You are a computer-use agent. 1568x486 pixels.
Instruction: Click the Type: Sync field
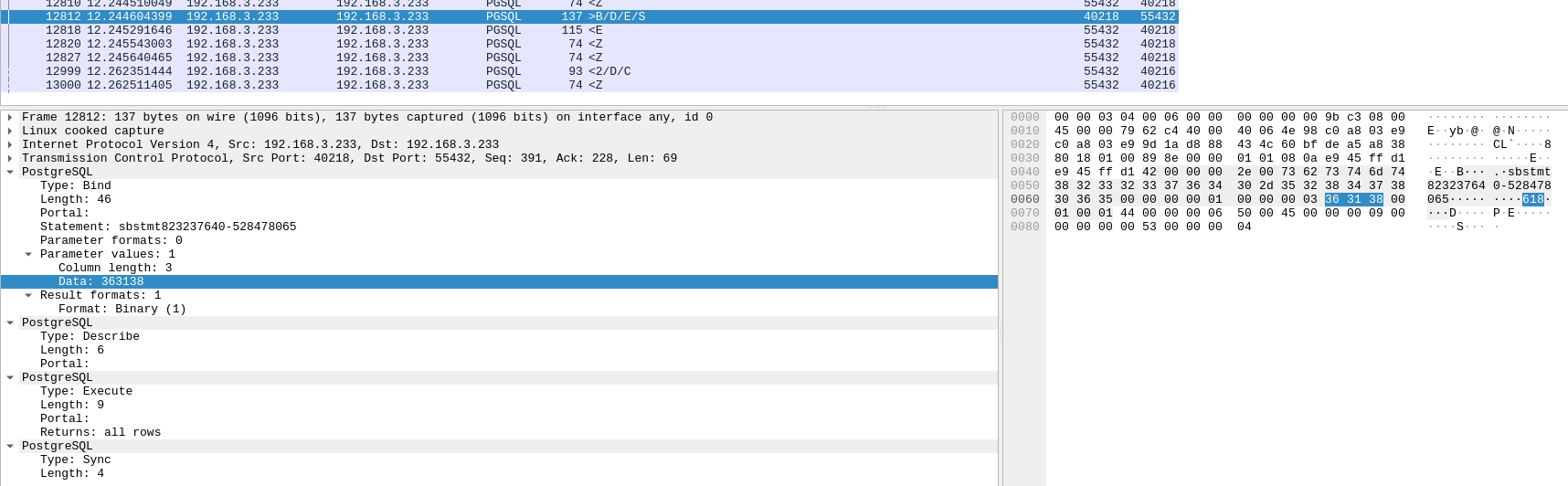(76, 460)
